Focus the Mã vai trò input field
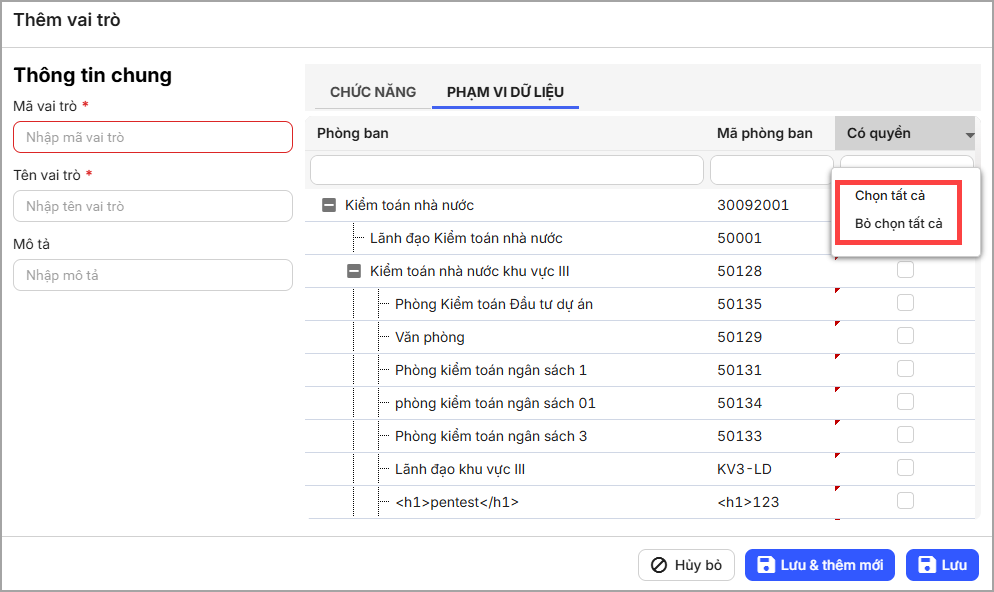The height and width of the screenshot is (592, 994). tap(153, 137)
